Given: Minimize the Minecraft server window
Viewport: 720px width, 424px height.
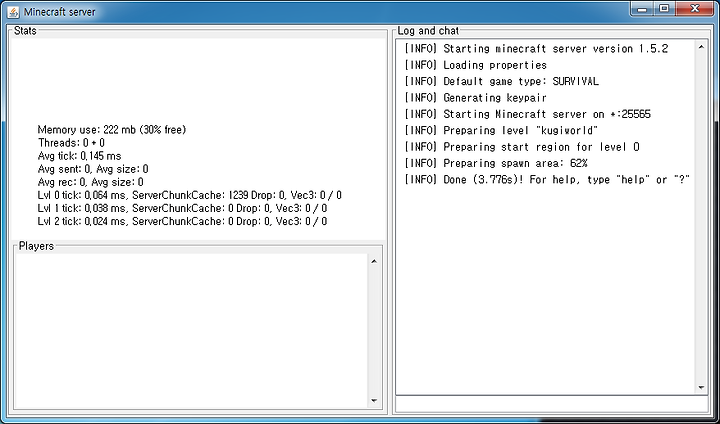Looking at the screenshot, I should click(x=642, y=9).
